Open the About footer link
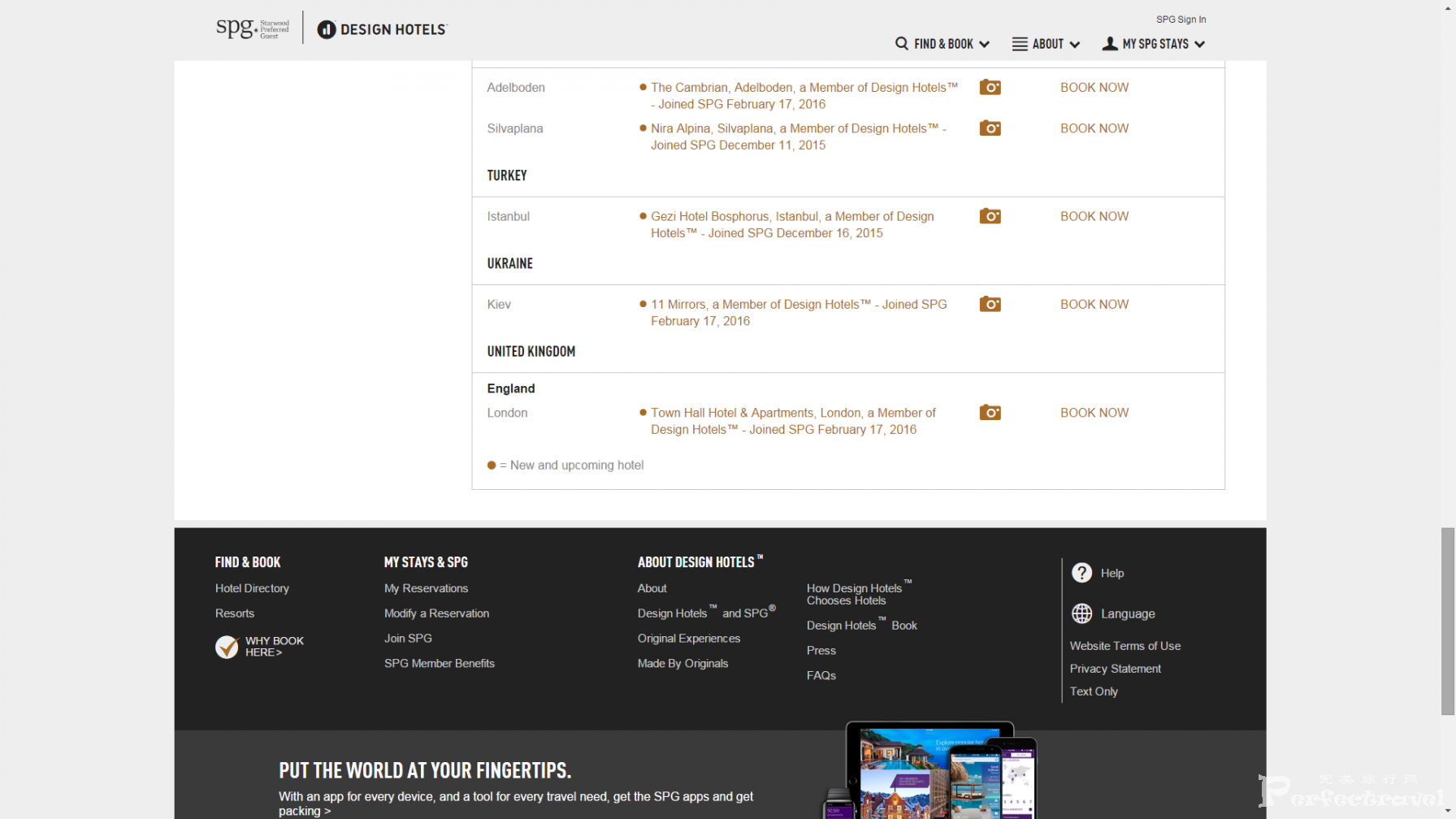Screen dimensions: 1456x819 652,588
